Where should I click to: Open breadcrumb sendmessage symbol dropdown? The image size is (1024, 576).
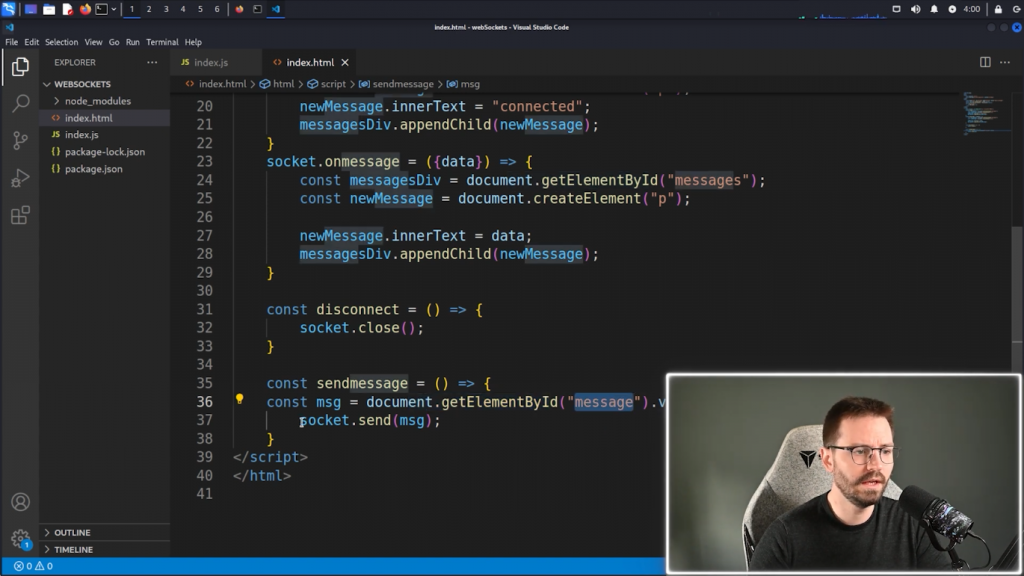point(396,84)
